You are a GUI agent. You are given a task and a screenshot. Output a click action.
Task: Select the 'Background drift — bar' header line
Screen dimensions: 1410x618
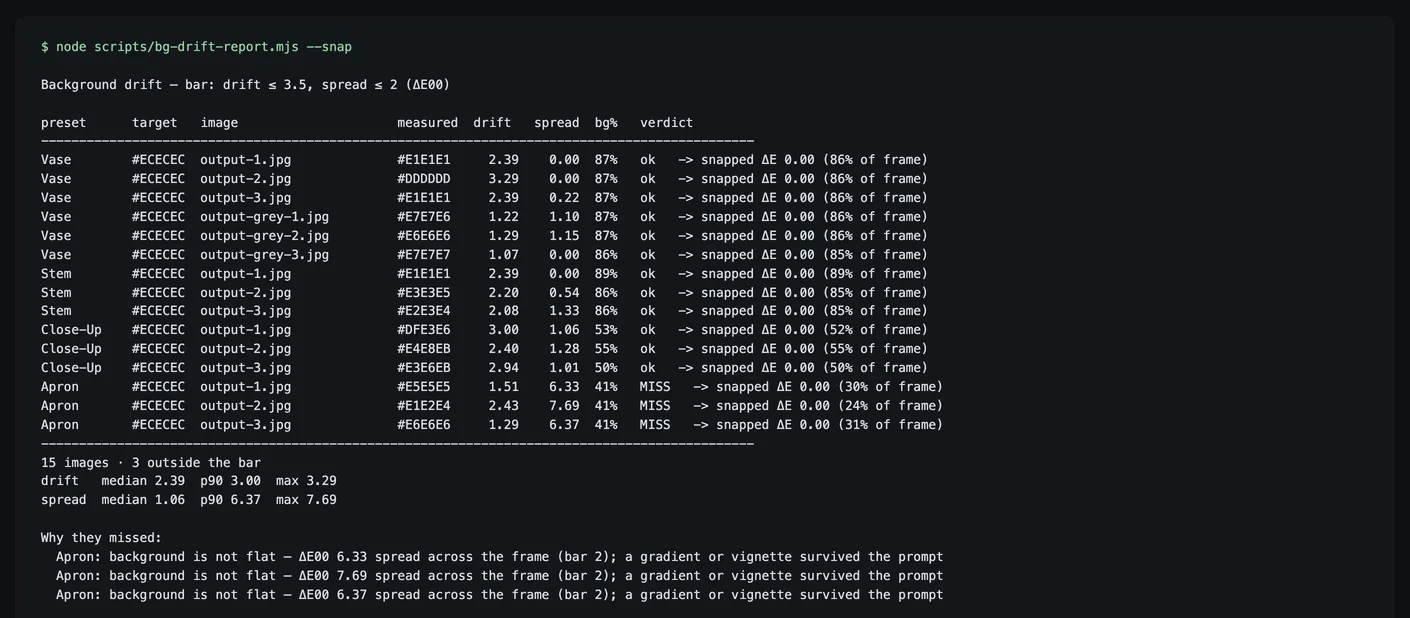(x=245, y=85)
